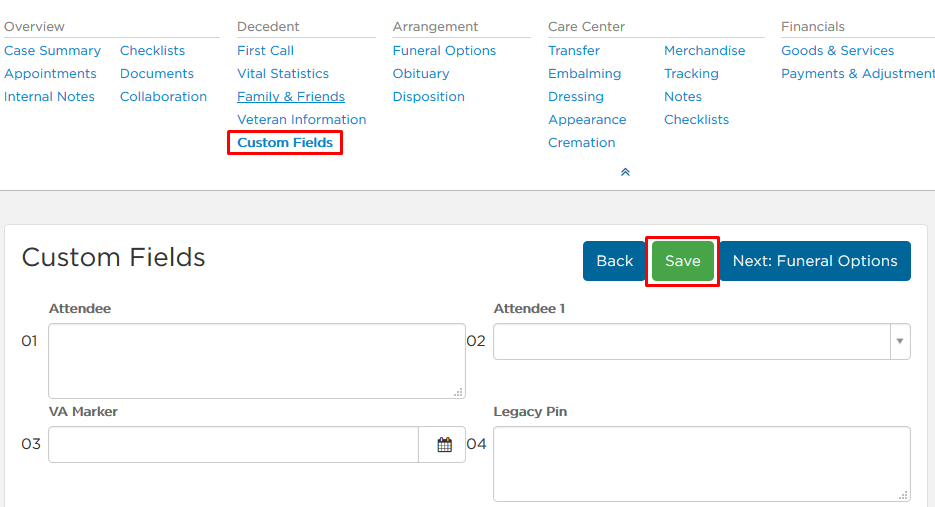
Task: Open Obituary page
Action: click(421, 73)
